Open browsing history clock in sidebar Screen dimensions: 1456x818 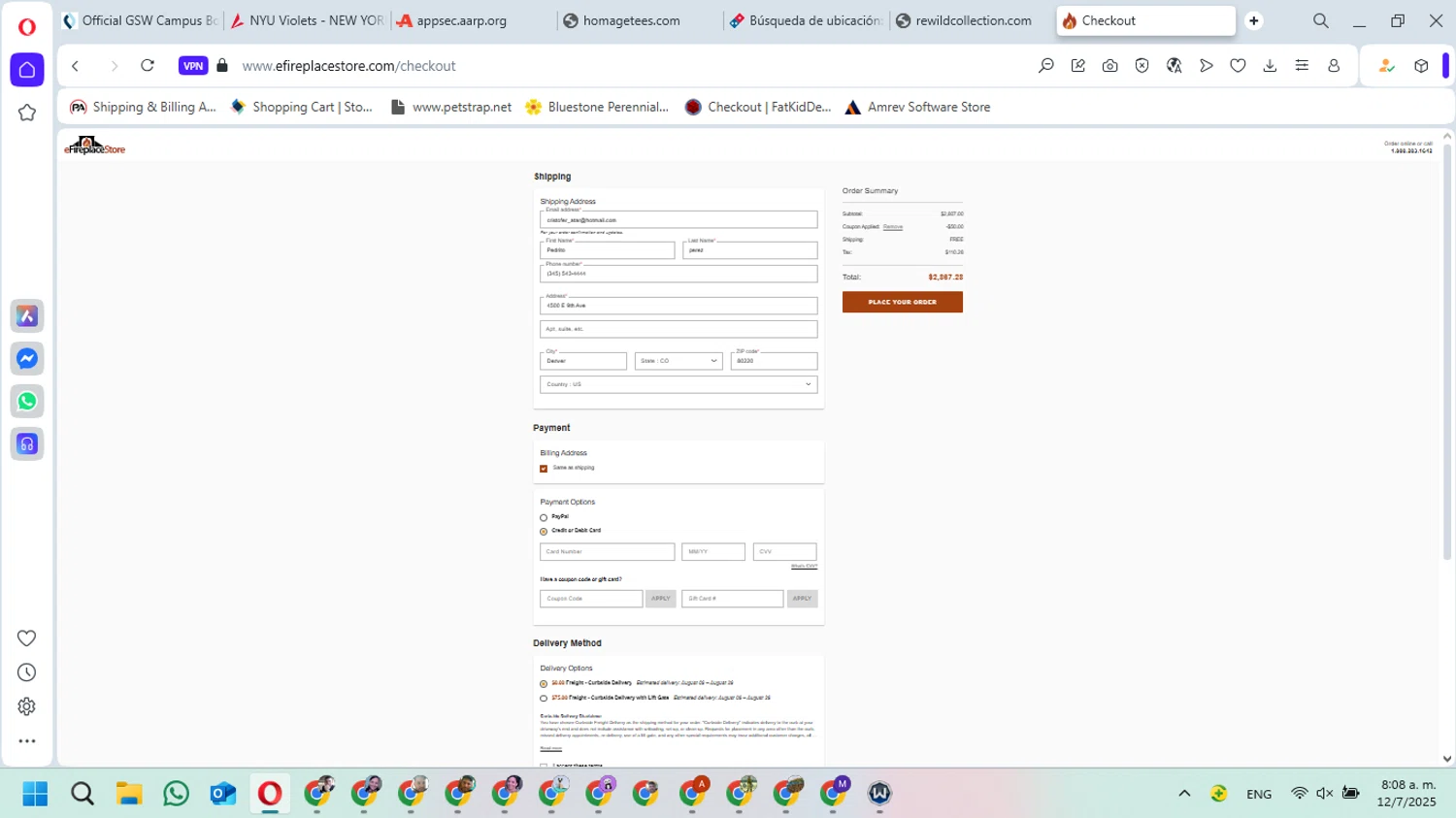point(27,672)
